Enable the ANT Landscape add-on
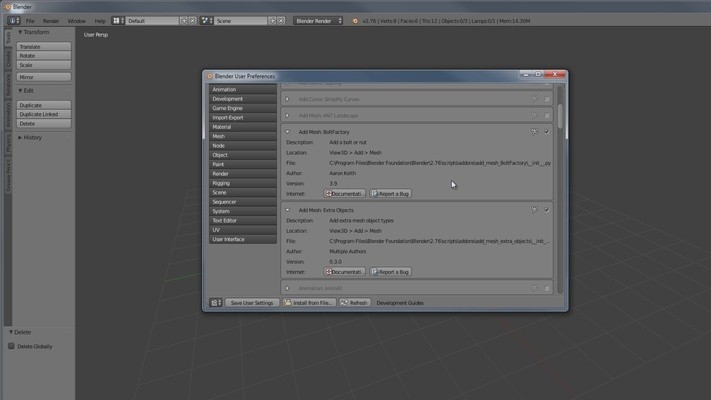 [547, 115]
